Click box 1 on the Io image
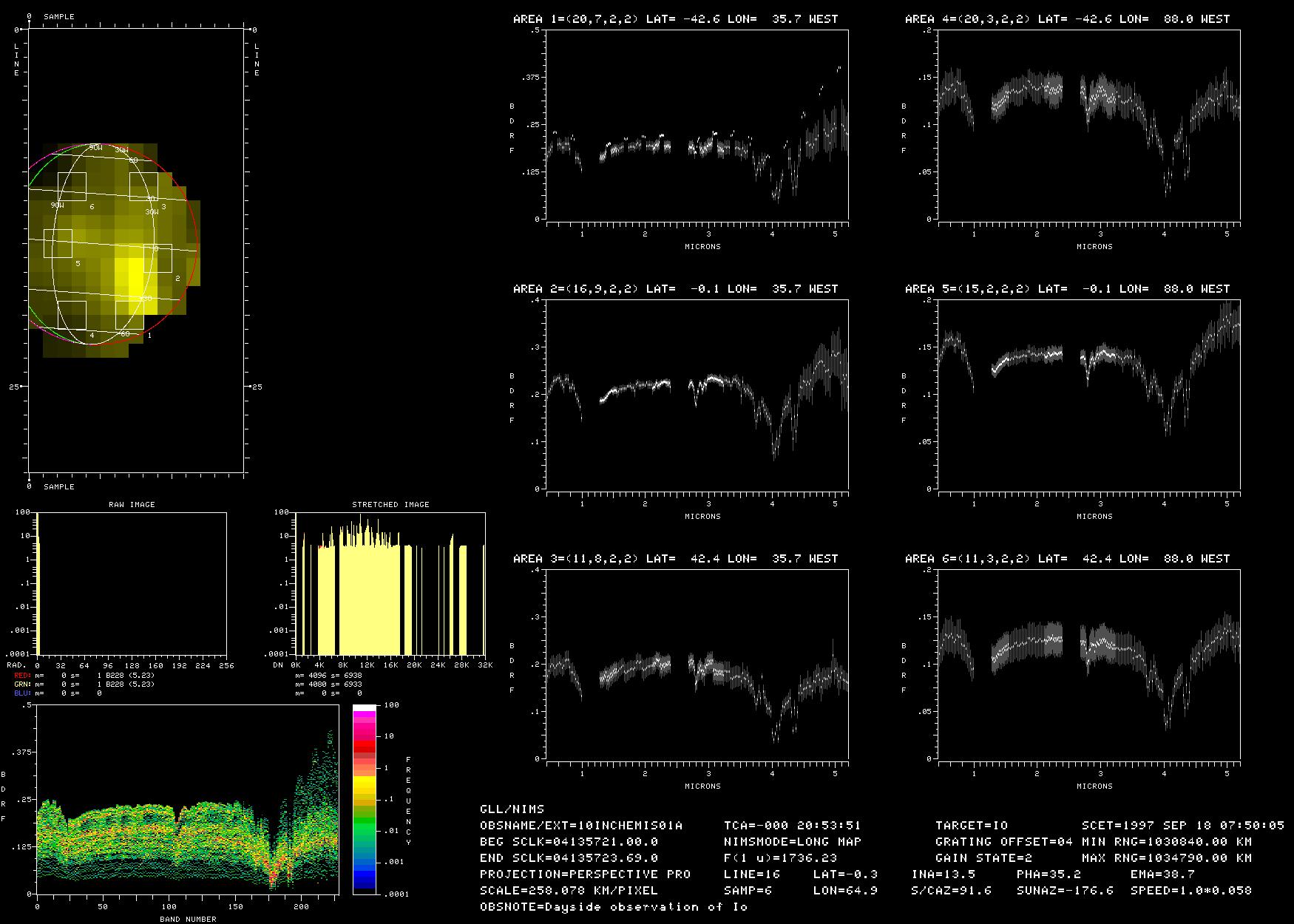 click(129, 315)
